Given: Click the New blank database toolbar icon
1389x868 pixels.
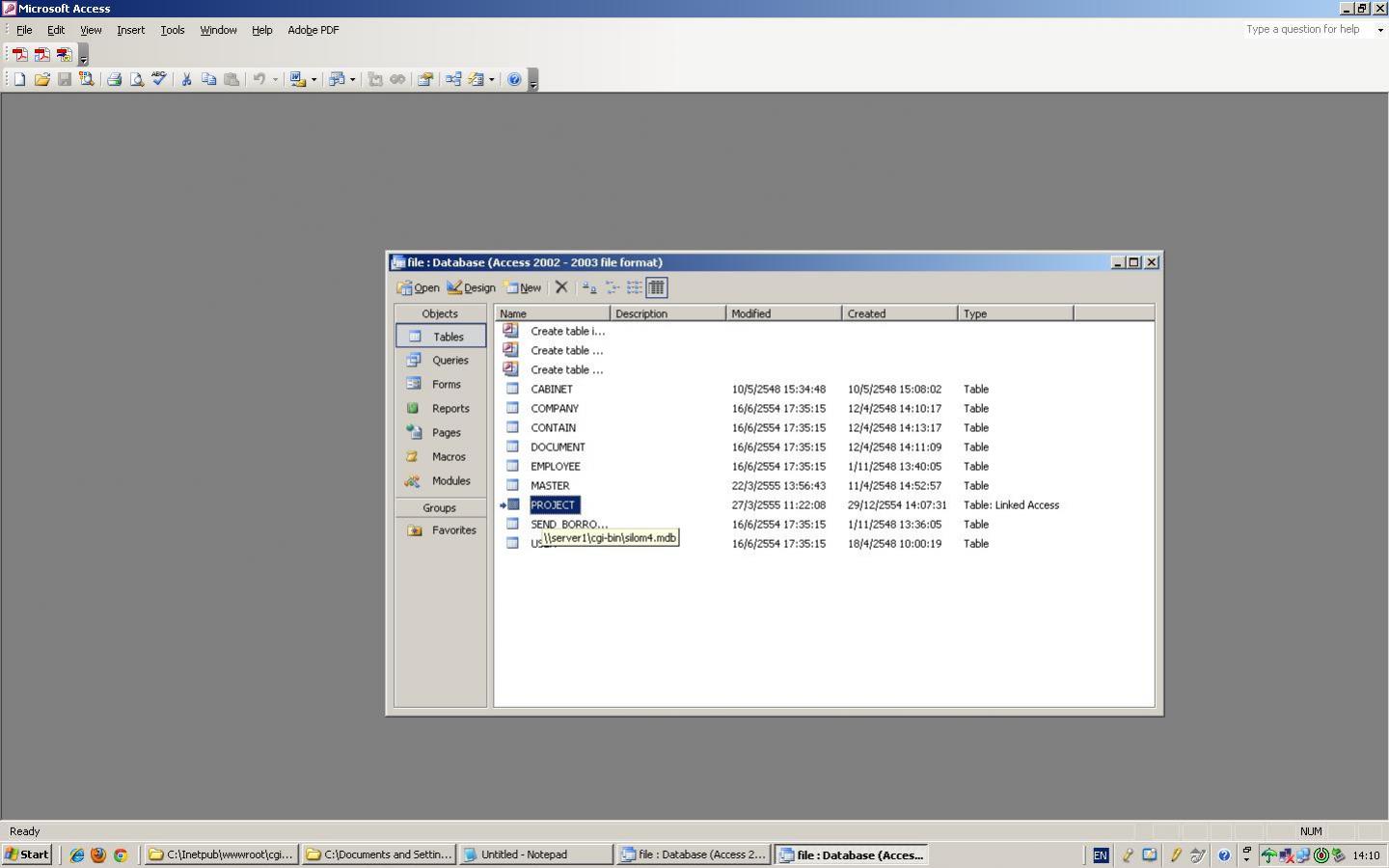Looking at the screenshot, I should (19, 80).
